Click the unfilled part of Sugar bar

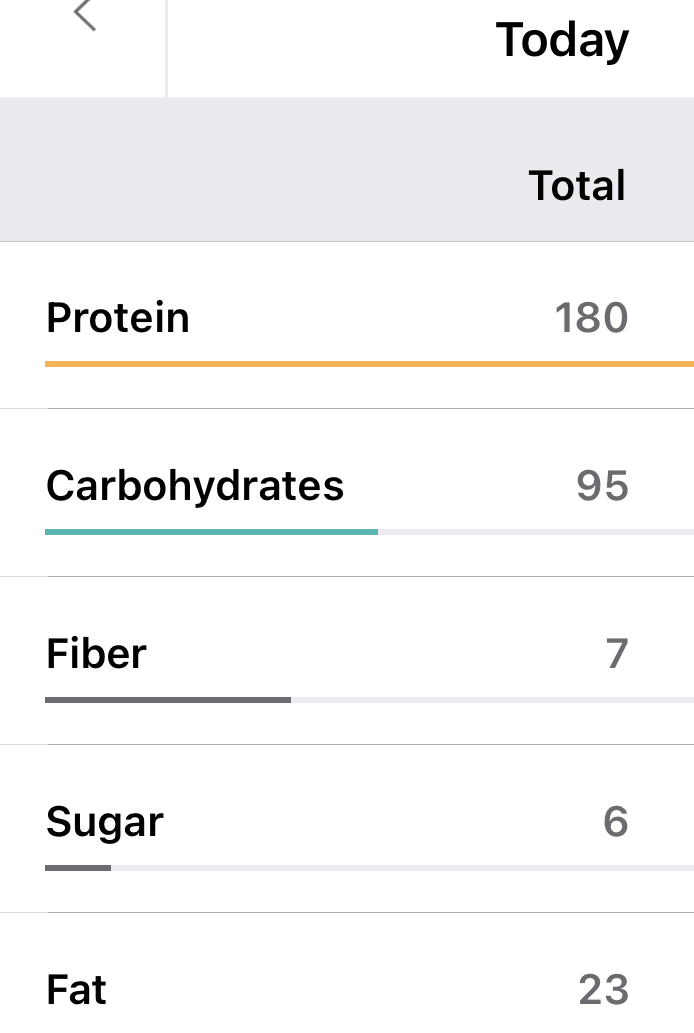coord(402,868)
